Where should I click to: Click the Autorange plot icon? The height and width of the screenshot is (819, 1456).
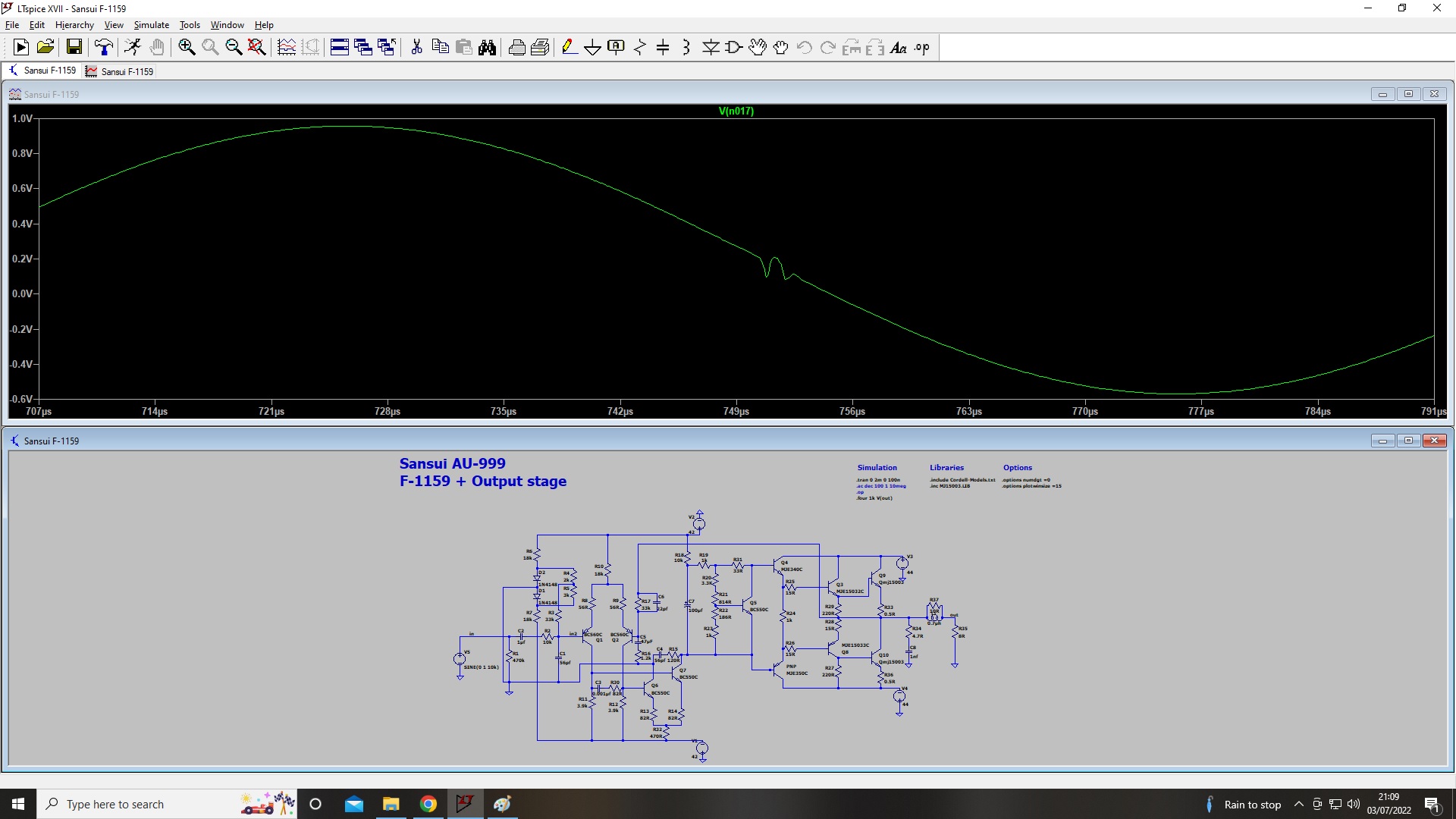(x=287, y=48)
